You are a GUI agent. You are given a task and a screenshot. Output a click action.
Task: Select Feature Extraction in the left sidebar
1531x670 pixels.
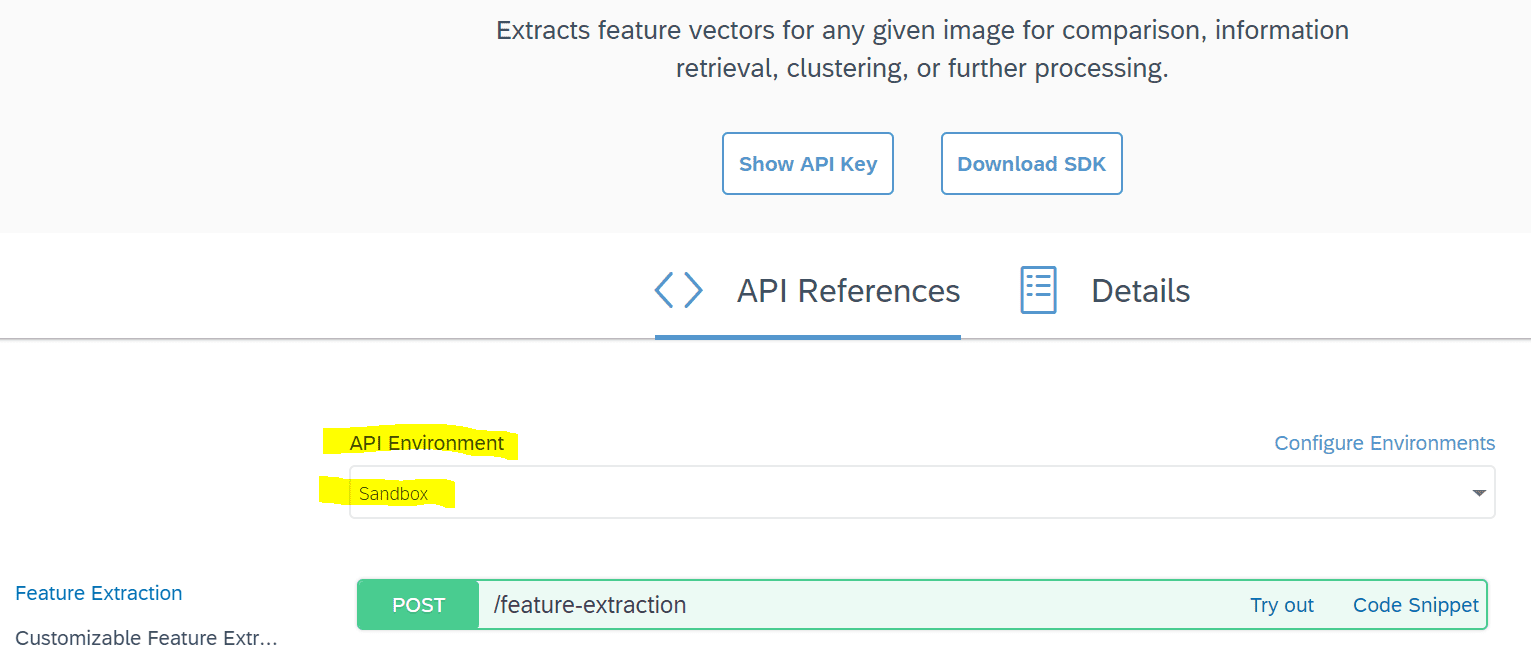tap(99, 593)
